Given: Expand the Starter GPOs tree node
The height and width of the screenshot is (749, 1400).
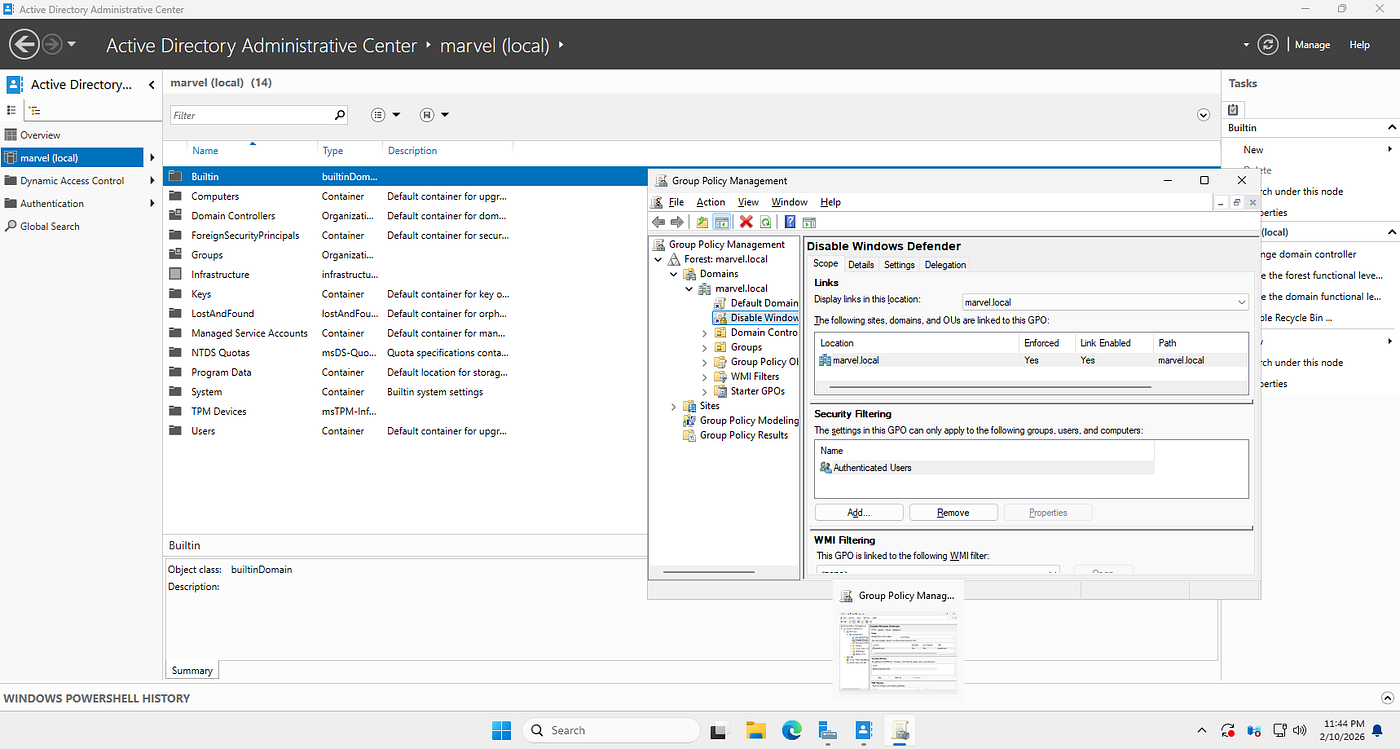Looking at the screenshot, I should tap(704, 391).
